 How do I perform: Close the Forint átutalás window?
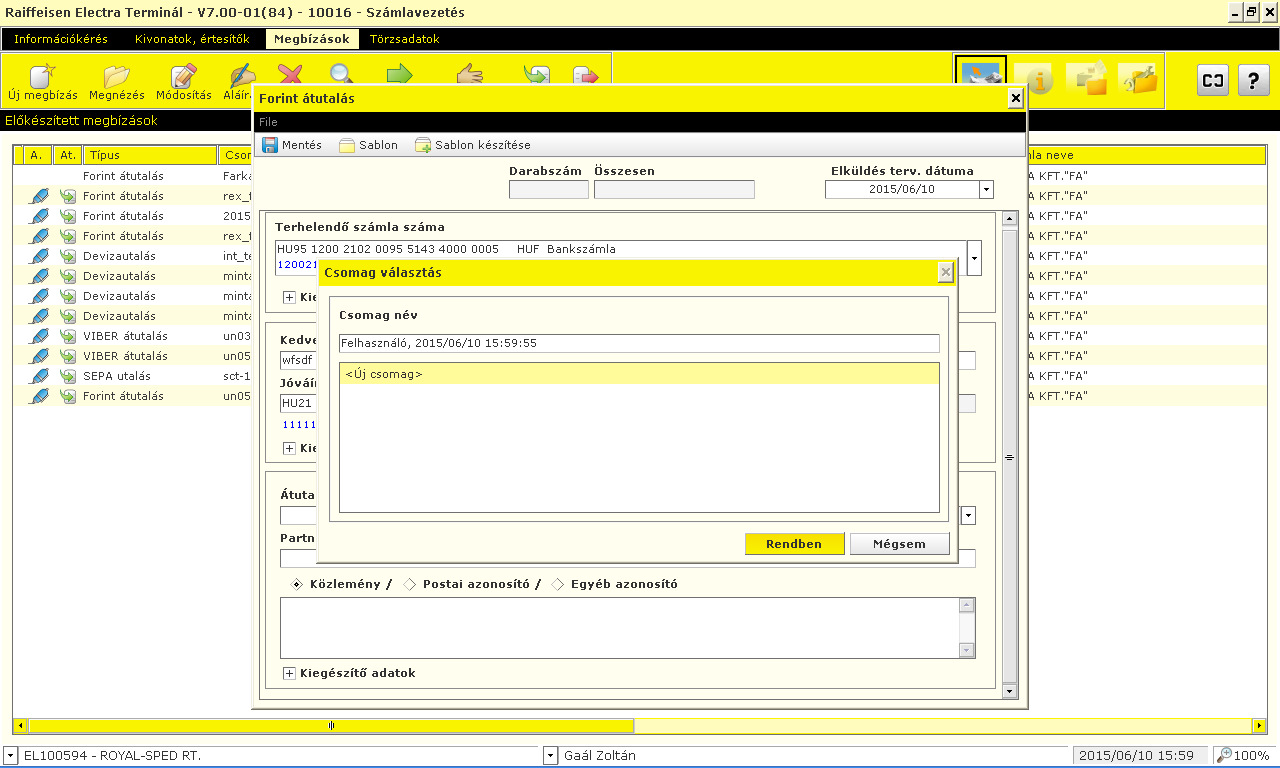tap(1016, 98)
